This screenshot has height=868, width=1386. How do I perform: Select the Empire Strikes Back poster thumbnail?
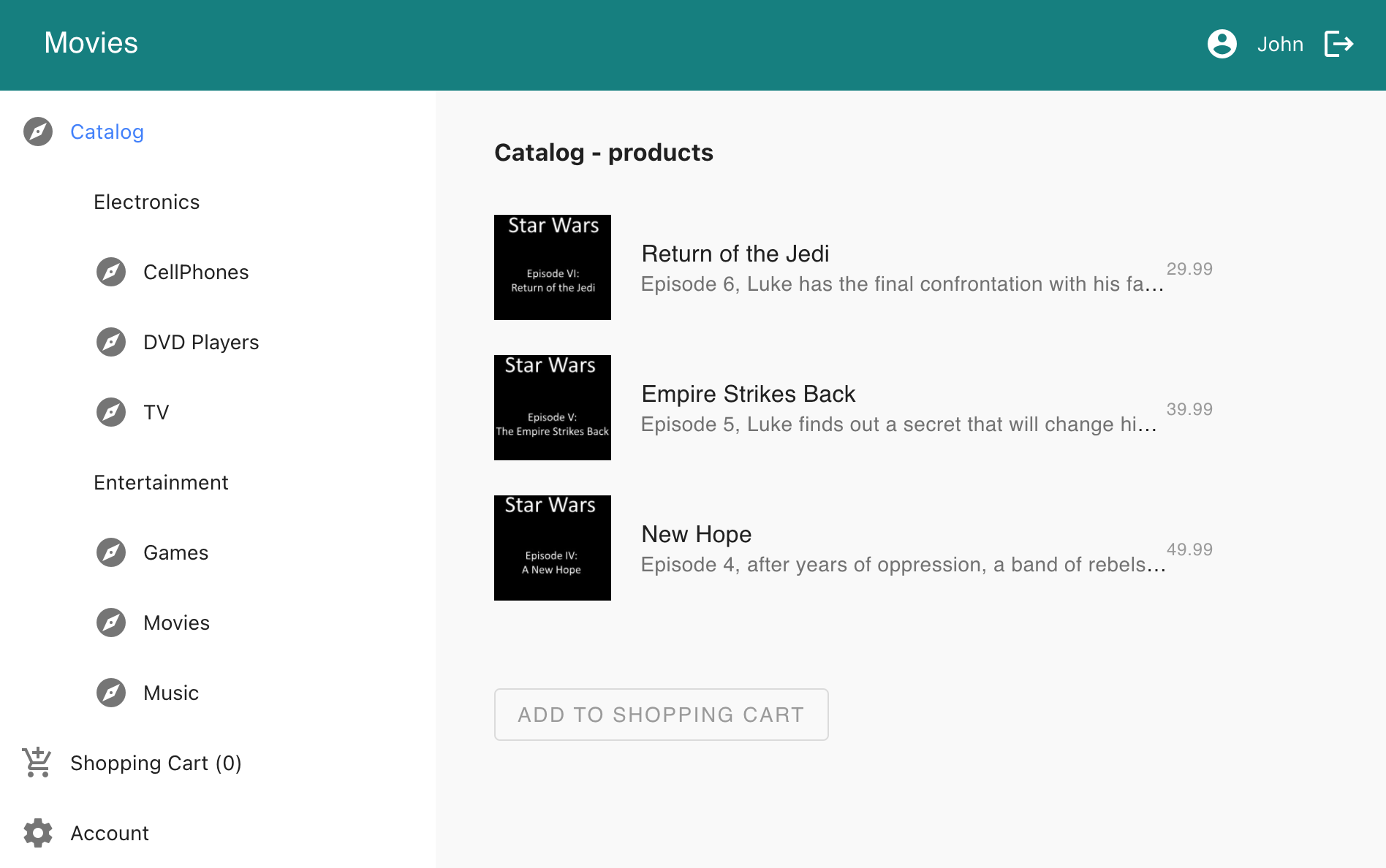coord(553,408)
